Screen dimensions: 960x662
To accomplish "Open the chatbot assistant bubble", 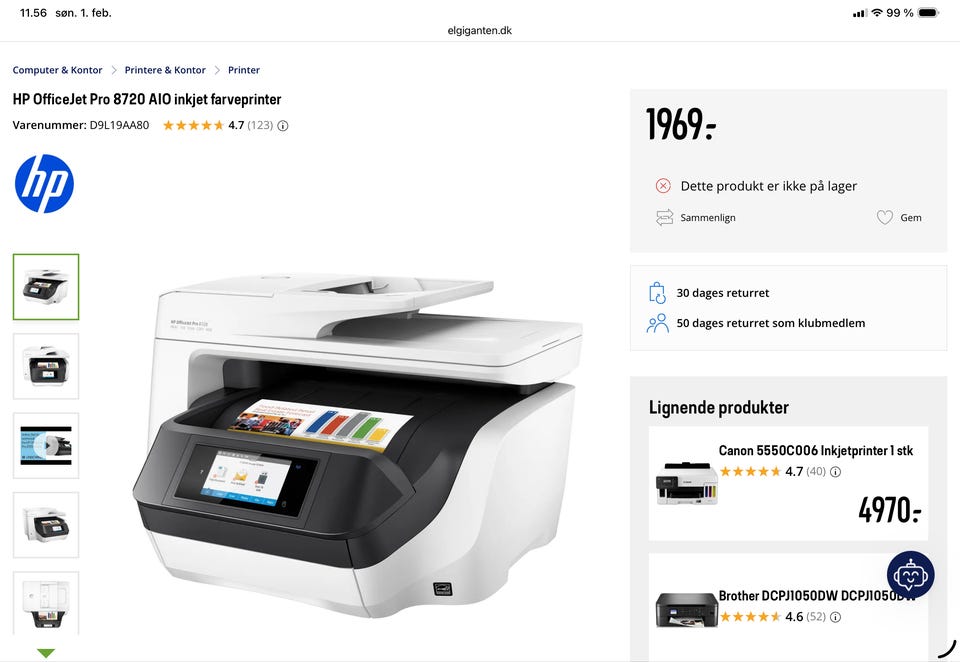I will 910,575.
